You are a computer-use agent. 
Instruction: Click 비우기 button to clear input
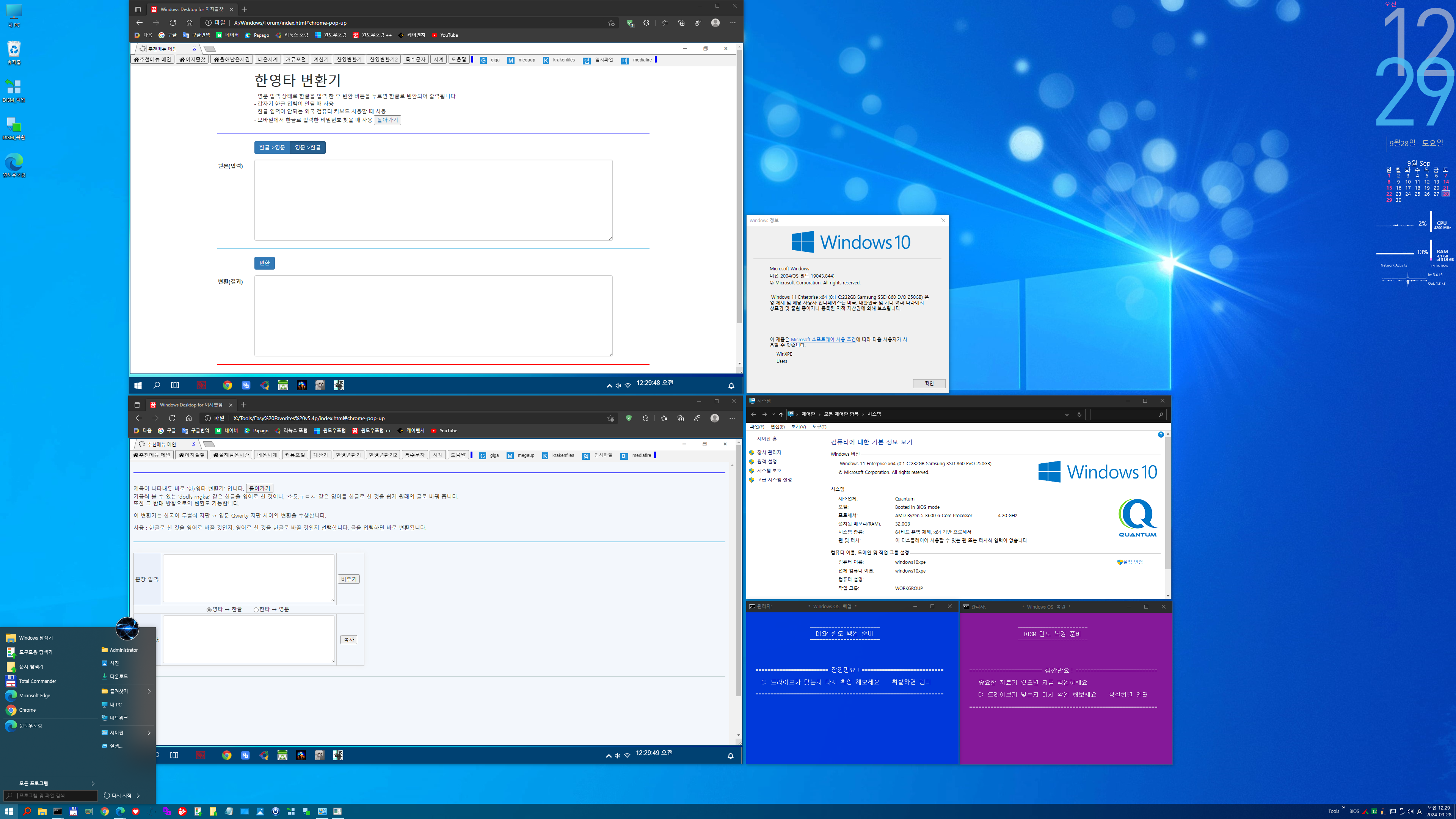pos(349,579)
